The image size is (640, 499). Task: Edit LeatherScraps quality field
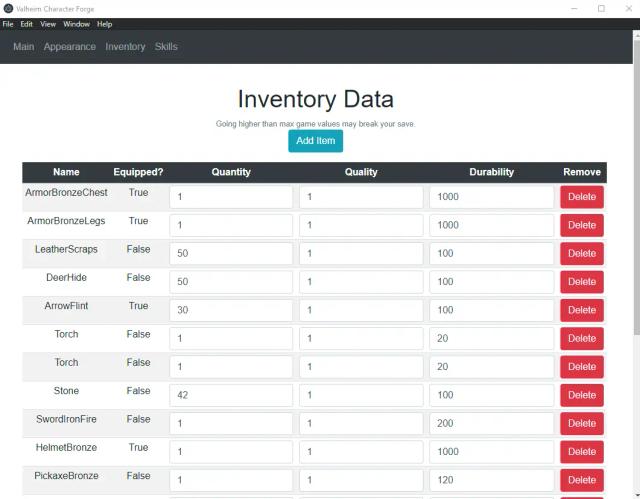(x=361, y=253)
